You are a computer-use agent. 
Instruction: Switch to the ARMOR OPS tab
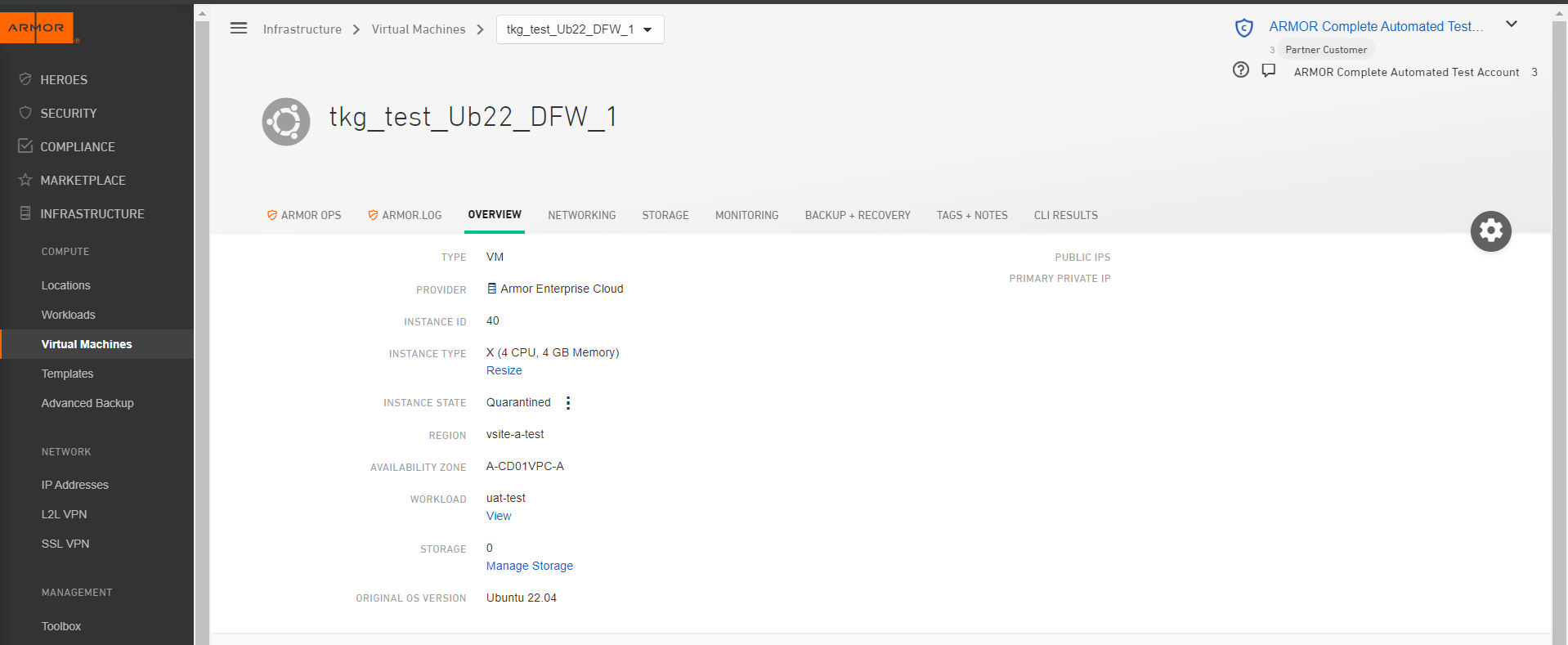click(304, 215)
